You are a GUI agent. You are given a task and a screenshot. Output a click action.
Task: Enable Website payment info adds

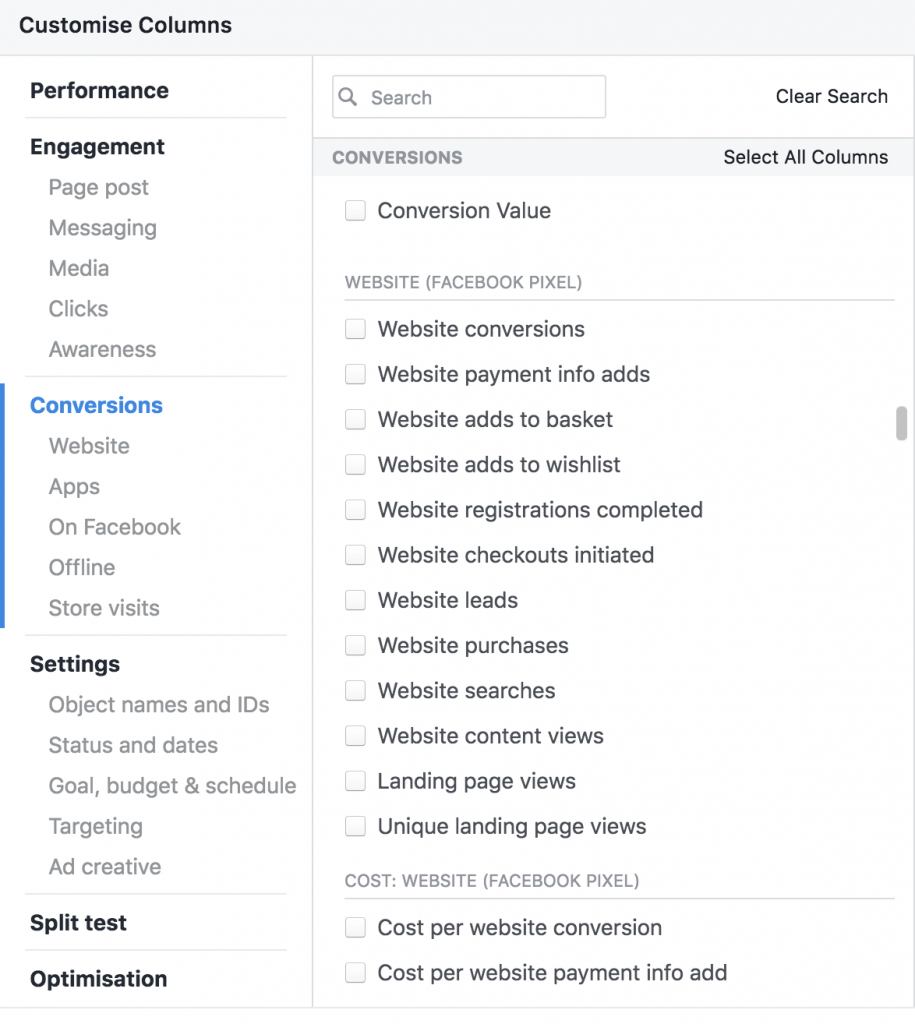355,374
